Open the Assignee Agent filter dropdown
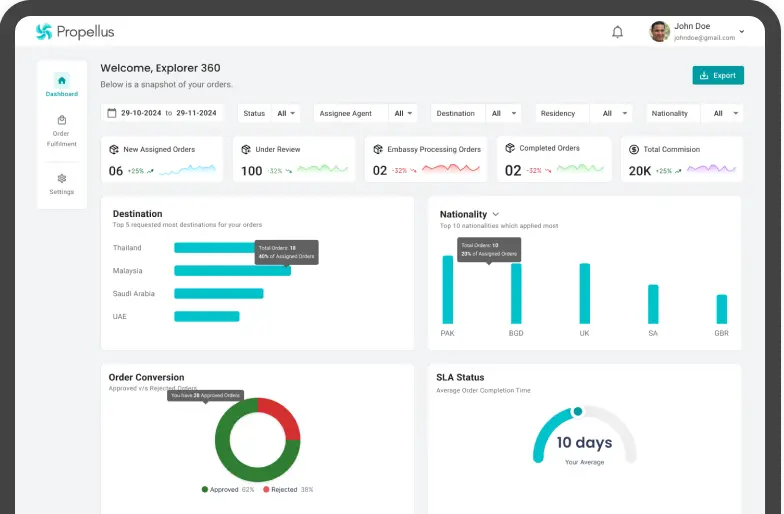 point(365,113)
